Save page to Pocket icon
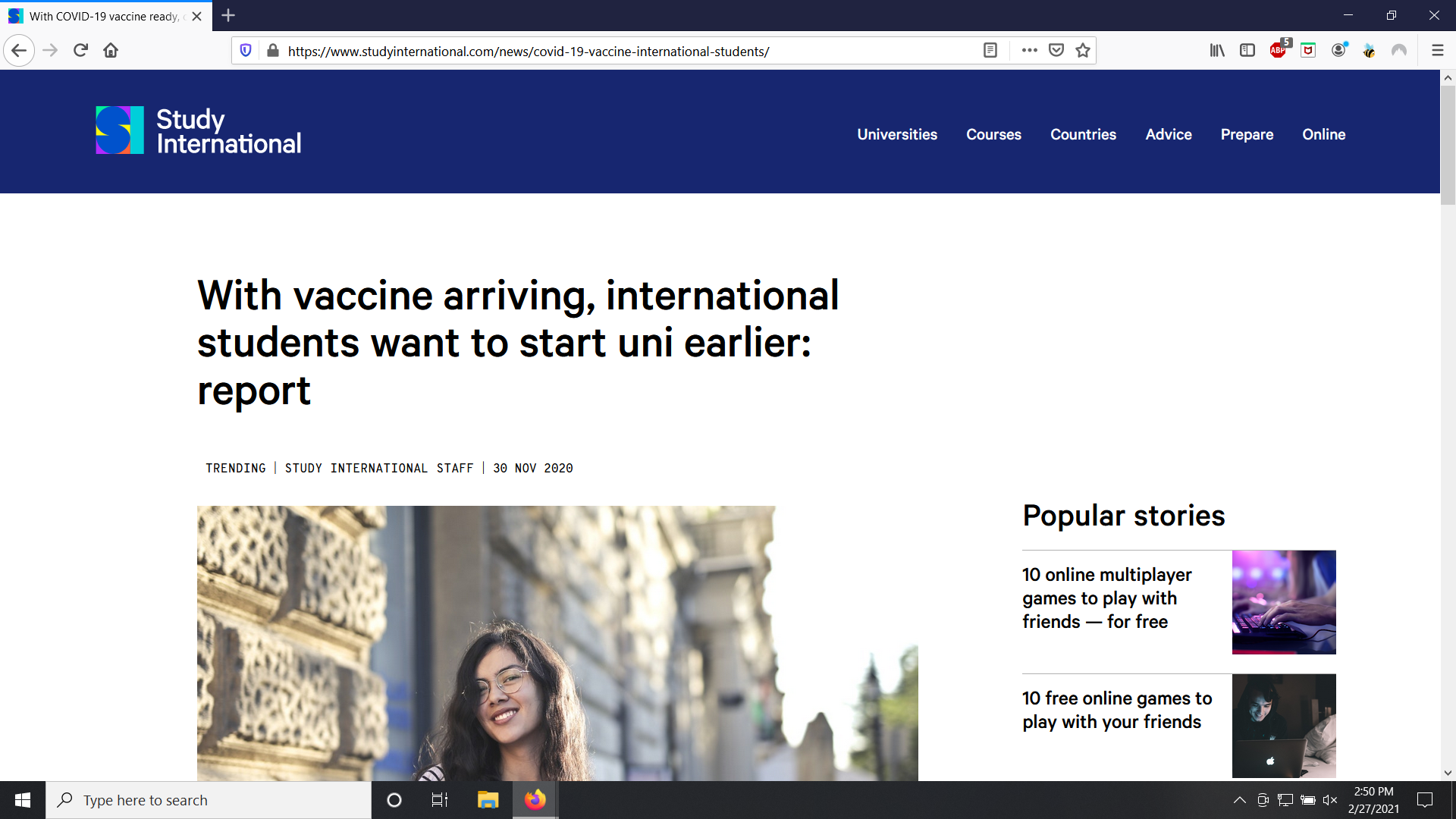1456x819 pixels. [x=1056, y=51]
